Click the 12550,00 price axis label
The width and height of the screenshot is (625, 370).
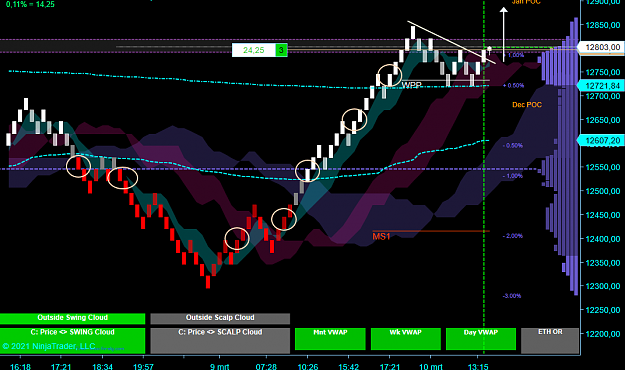pos(603,167)
